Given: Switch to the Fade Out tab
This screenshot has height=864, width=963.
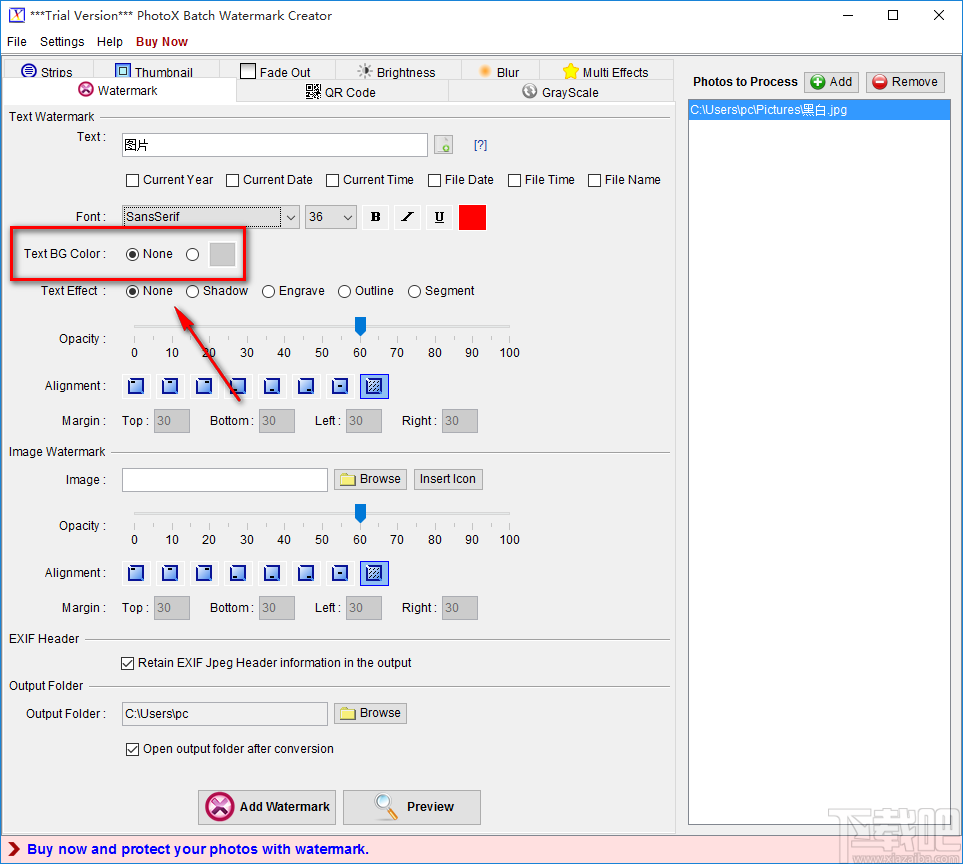Looking at the screenshot, I should pos(276,71).
